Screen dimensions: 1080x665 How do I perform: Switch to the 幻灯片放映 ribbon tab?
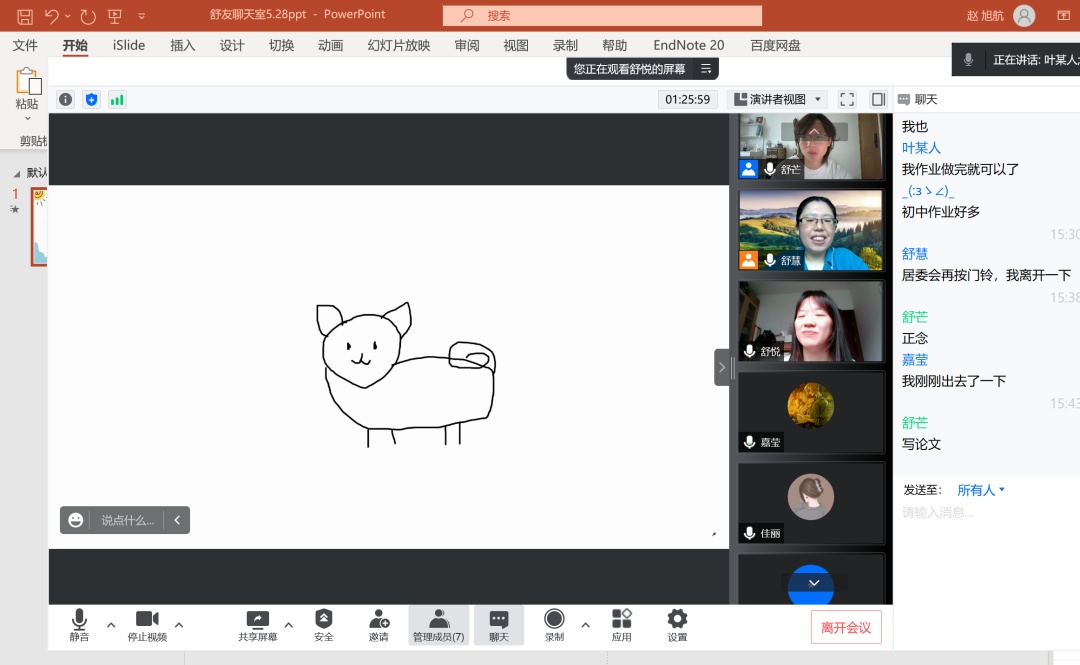pyautogui.click(x=398, y=45)
